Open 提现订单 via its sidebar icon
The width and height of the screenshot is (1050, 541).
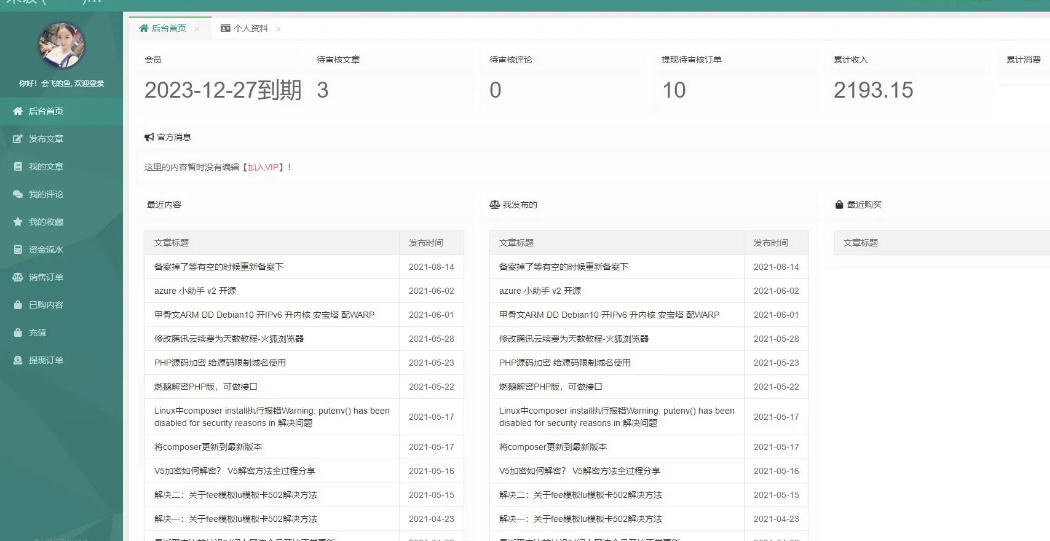point(18,360)
